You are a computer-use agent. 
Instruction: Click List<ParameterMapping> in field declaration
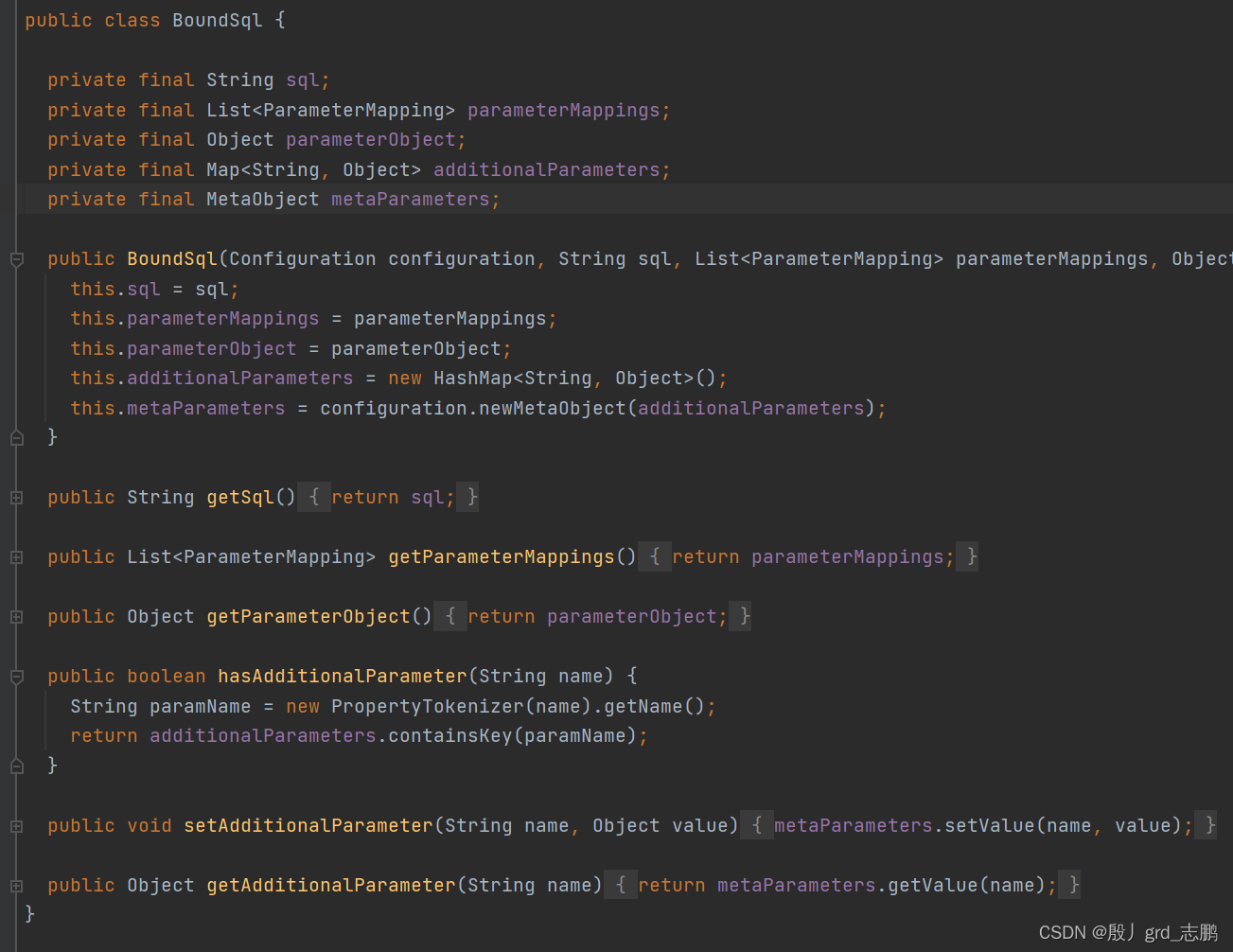click(x=331, y=111)
